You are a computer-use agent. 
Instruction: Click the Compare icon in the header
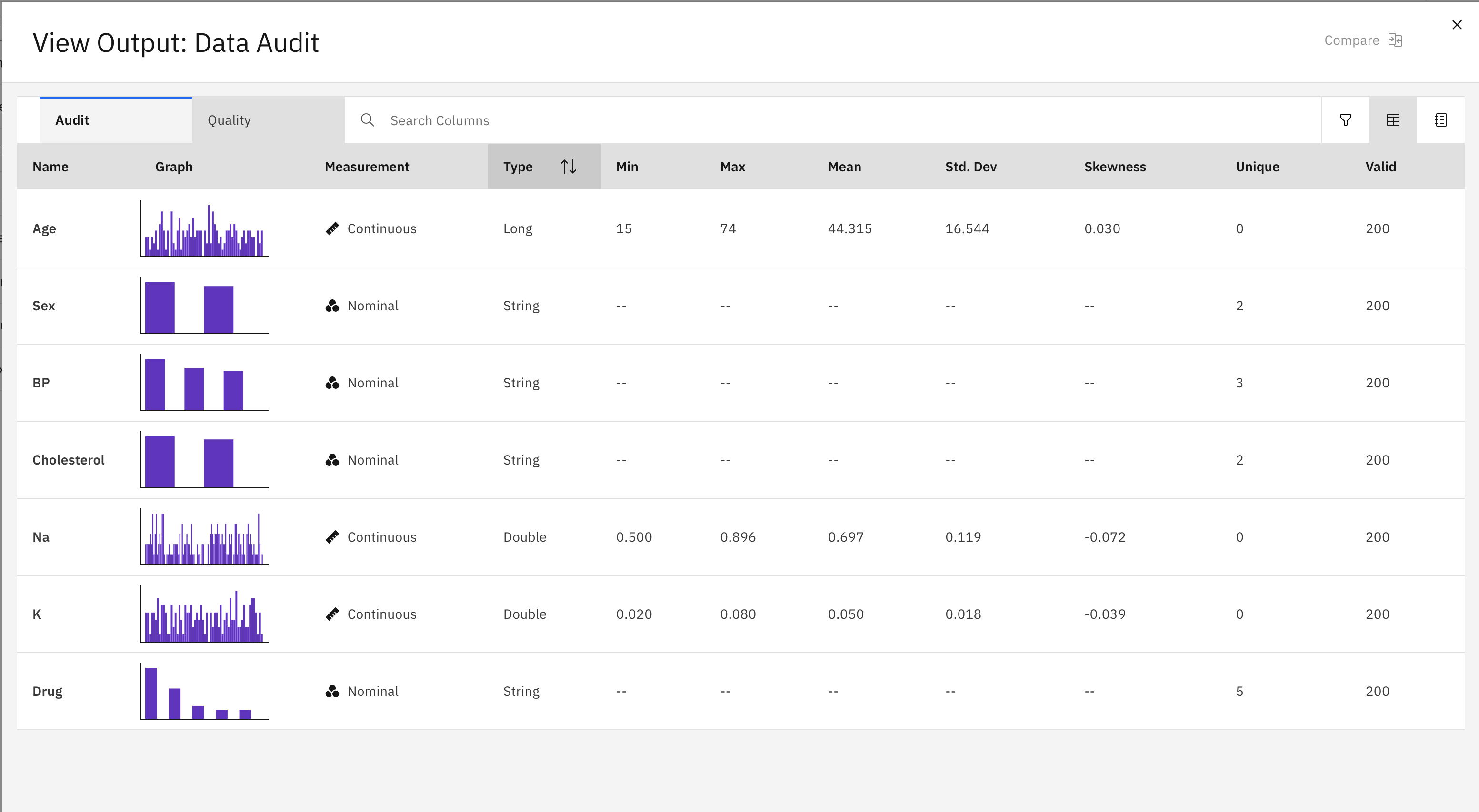click(1395, 40)
